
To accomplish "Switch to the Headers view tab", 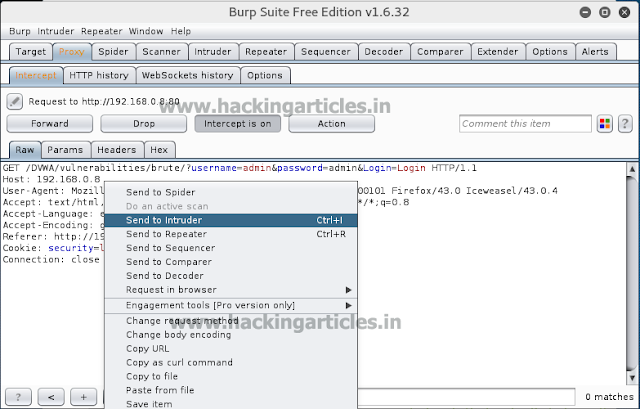I will [117, 150].
